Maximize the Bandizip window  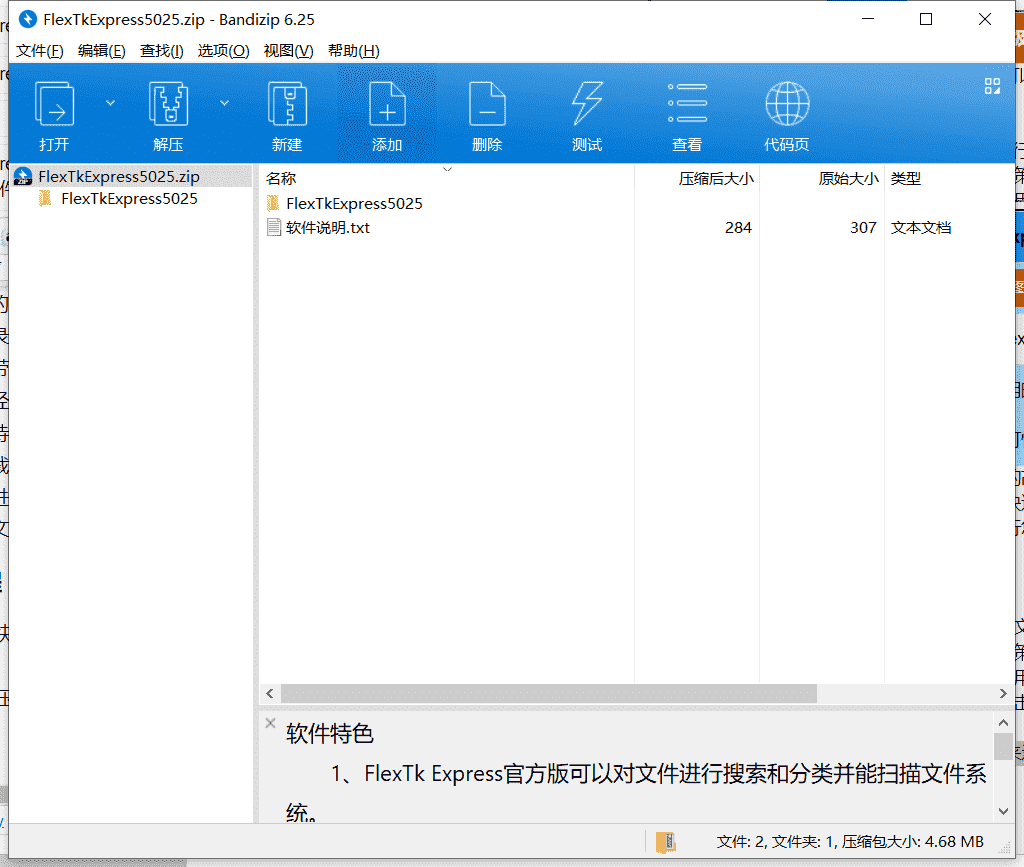coord(926,20)
